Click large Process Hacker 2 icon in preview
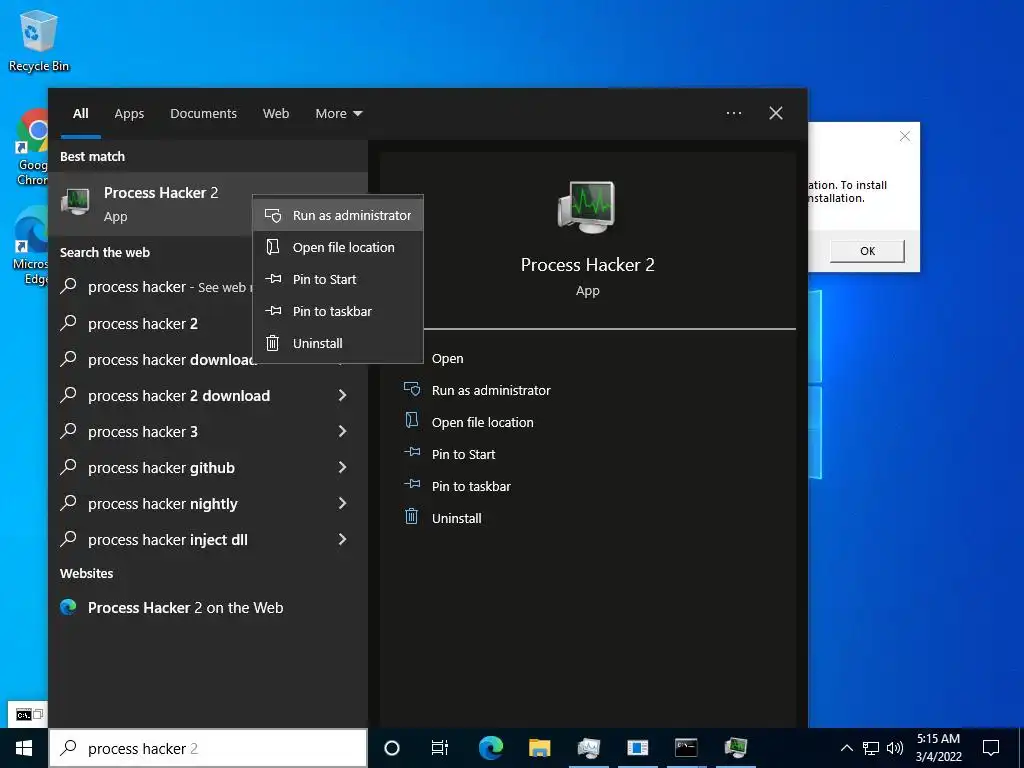 point(587,207)
